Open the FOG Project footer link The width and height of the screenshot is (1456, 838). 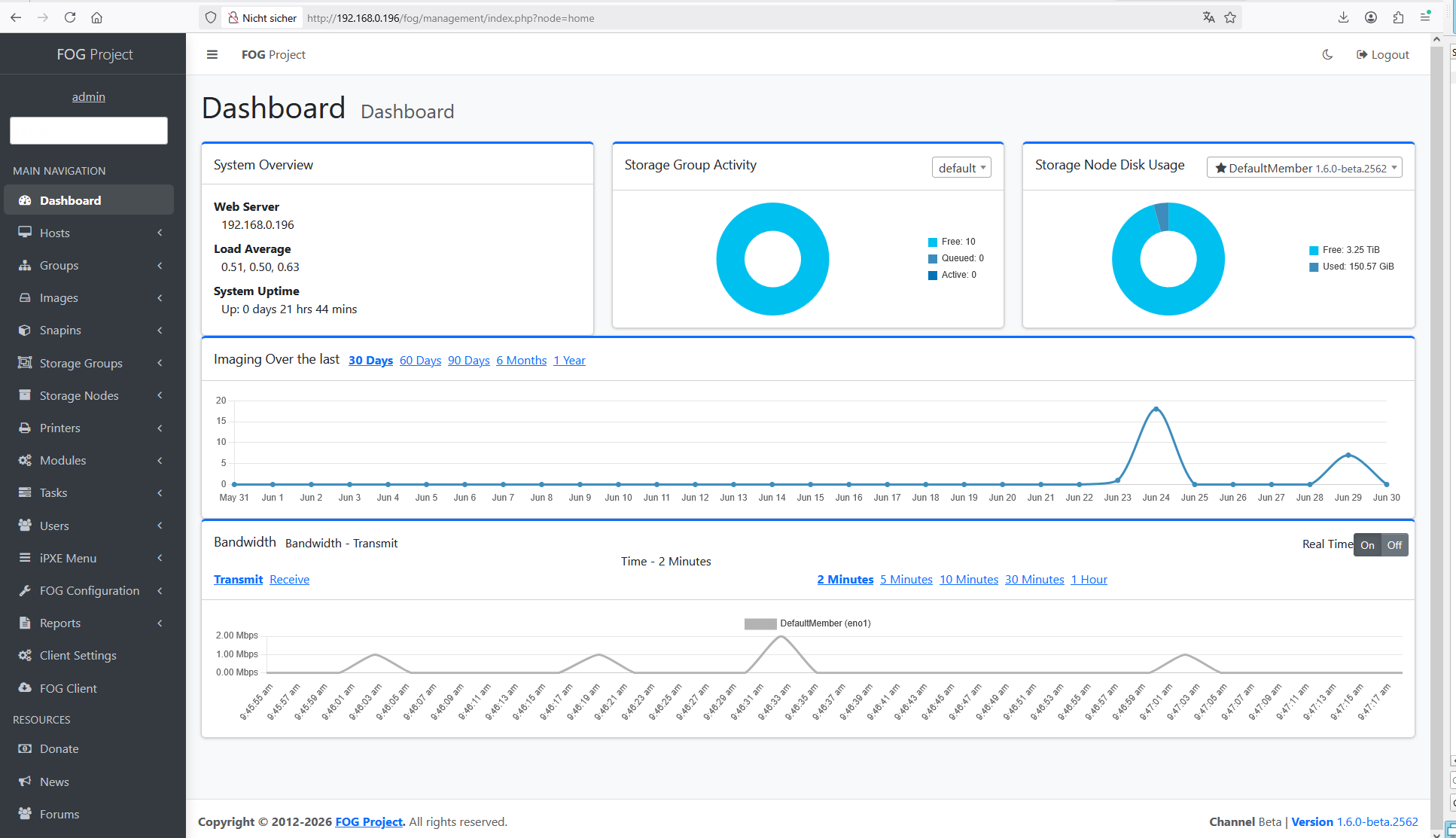click(x=369, y=821)
